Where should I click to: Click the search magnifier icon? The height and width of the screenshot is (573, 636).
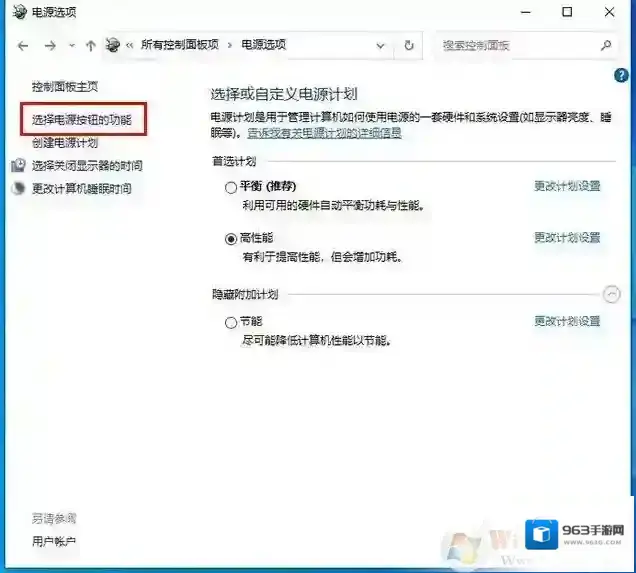[606, 45]
